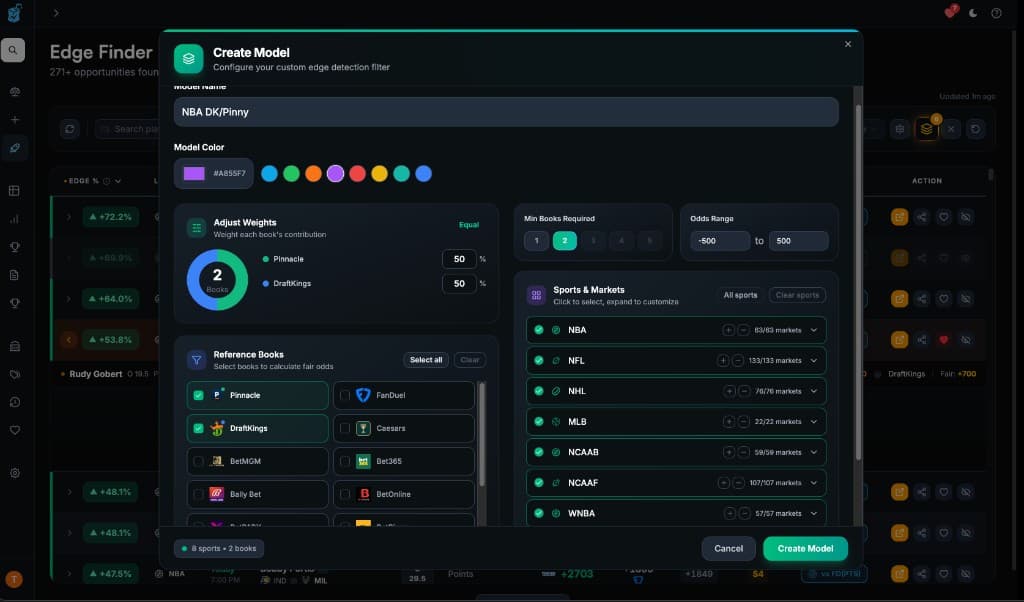The height and width of the screenshot is (602, 1024).
Task: Click the refresh icon beside search bar
Action: pos(69,129)
